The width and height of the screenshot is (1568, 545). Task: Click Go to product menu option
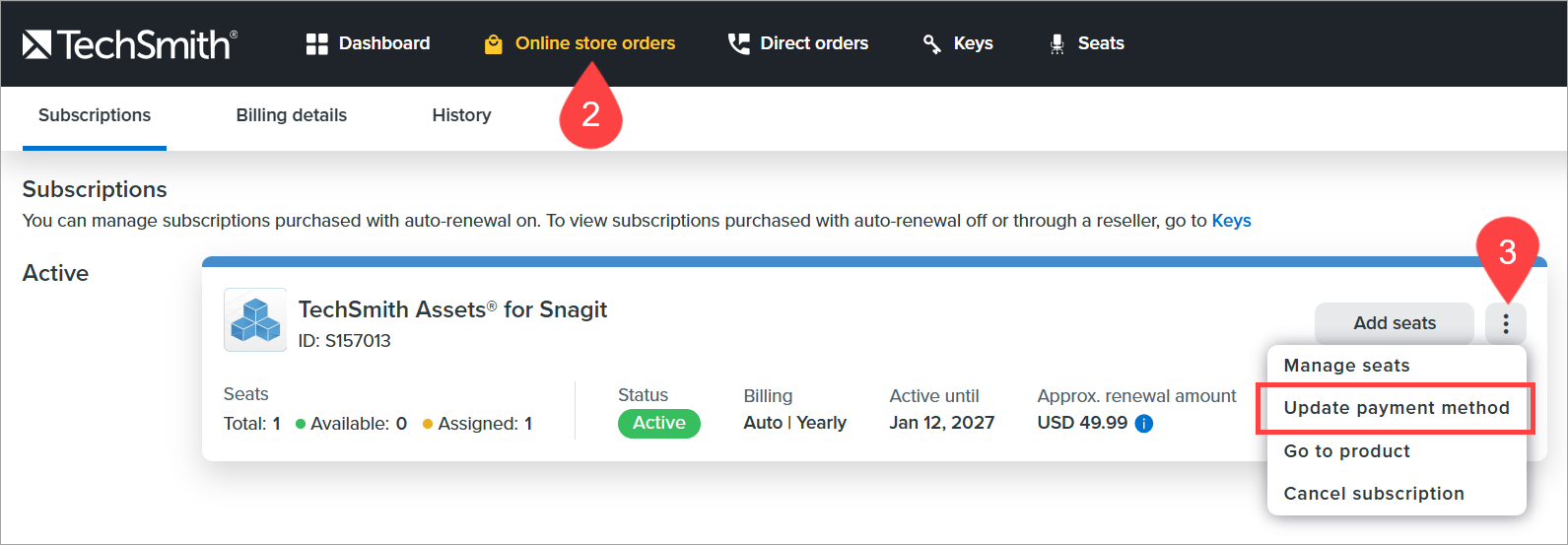[1346, 451]
